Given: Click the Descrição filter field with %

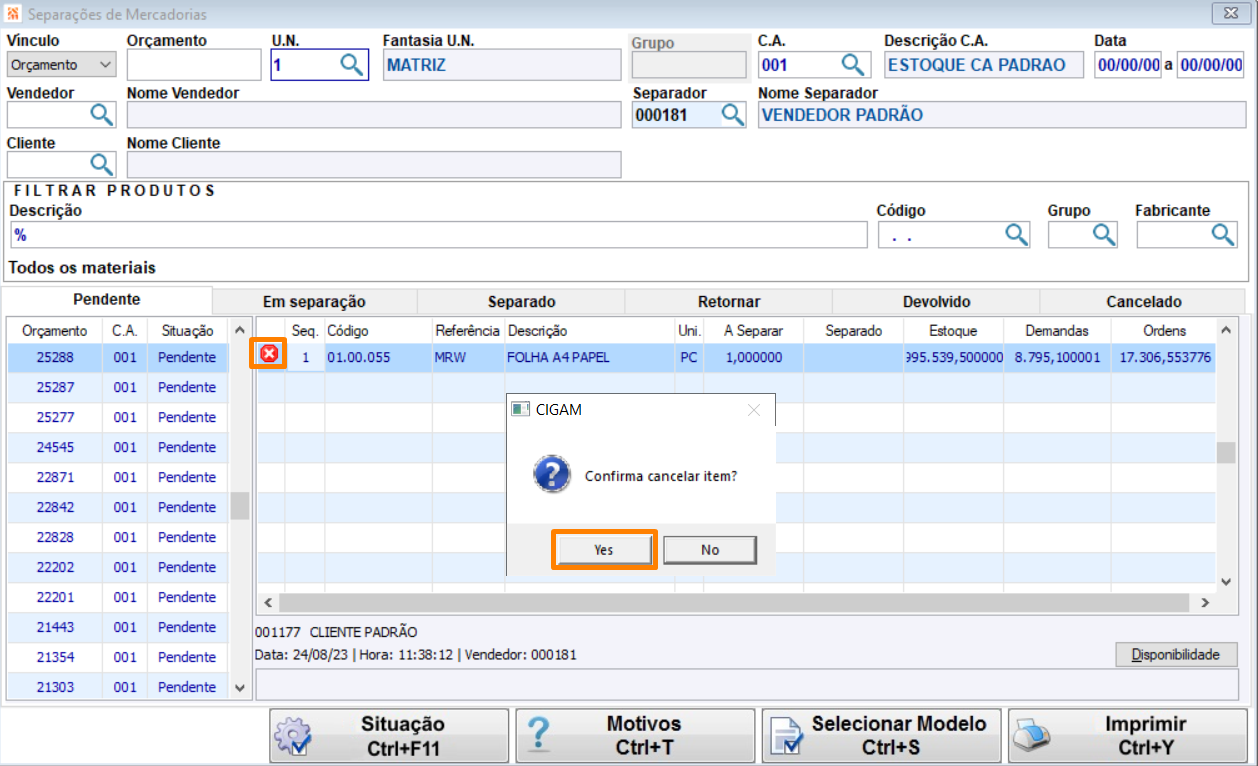Looking at the screenshot, I should click(x=439, y=235).
